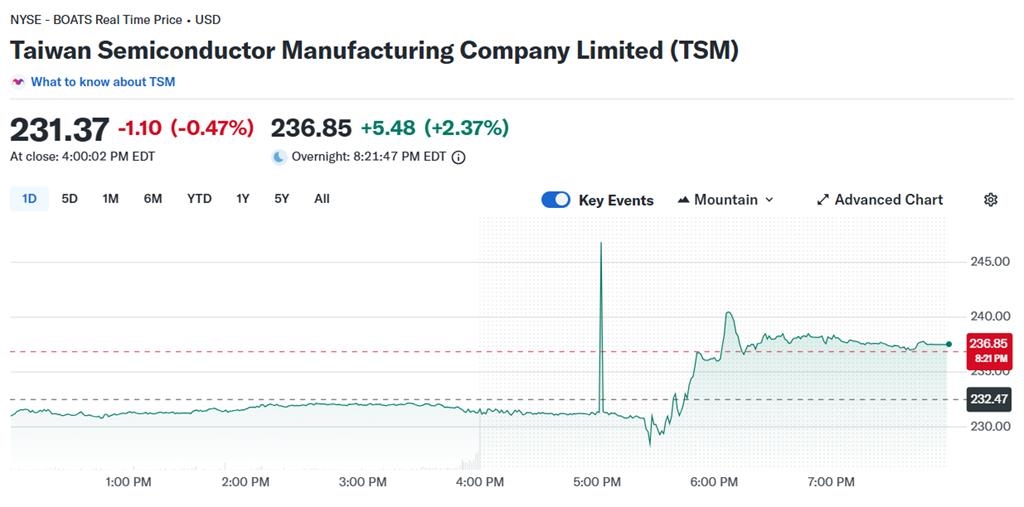Display the 5Y price history
This screenshot has width=1024, height=507.
pyautogui.click(x=282, y=199)
